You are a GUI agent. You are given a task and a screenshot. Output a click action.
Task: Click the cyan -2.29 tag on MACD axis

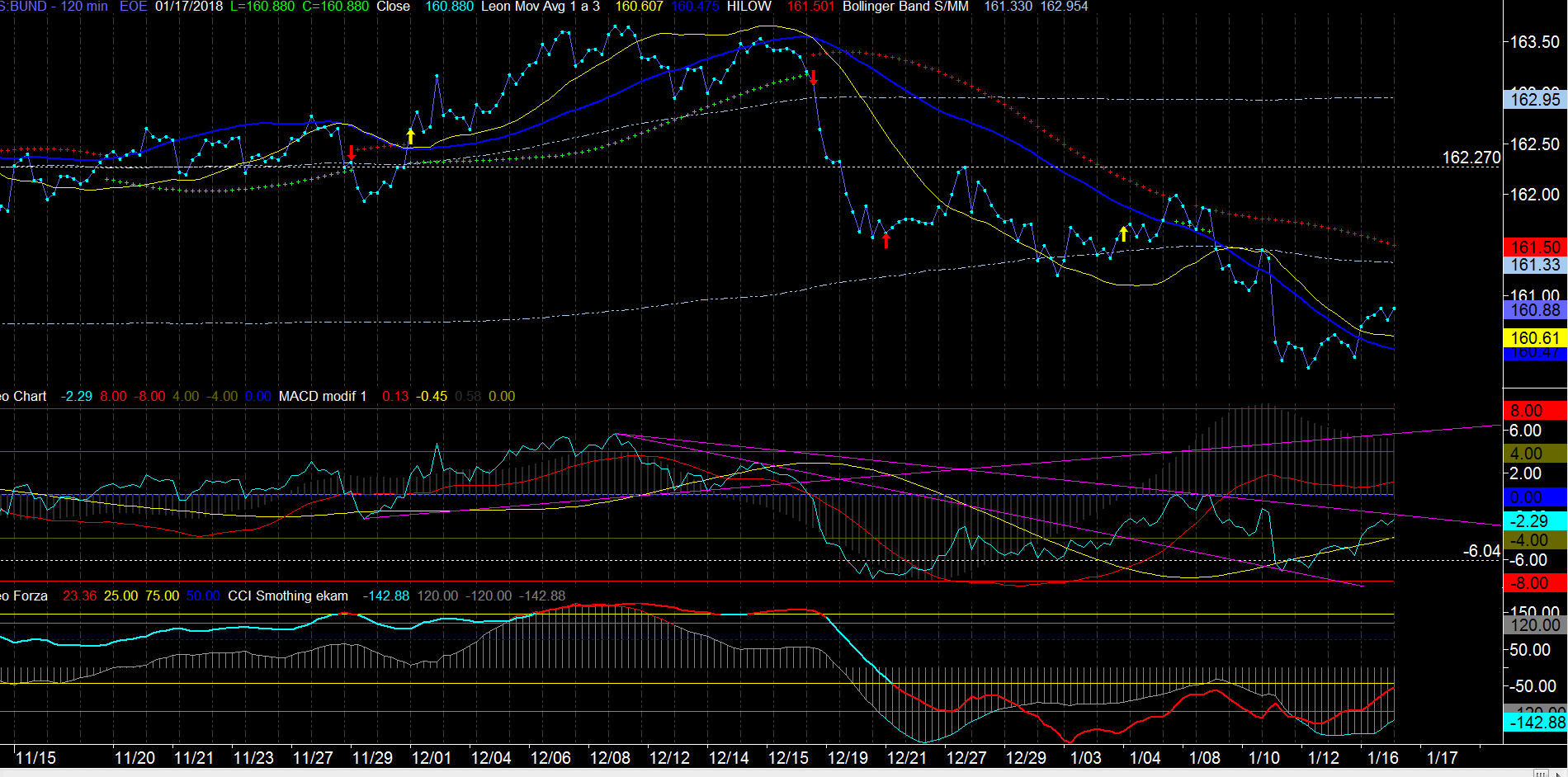[x=1535, y=521]
